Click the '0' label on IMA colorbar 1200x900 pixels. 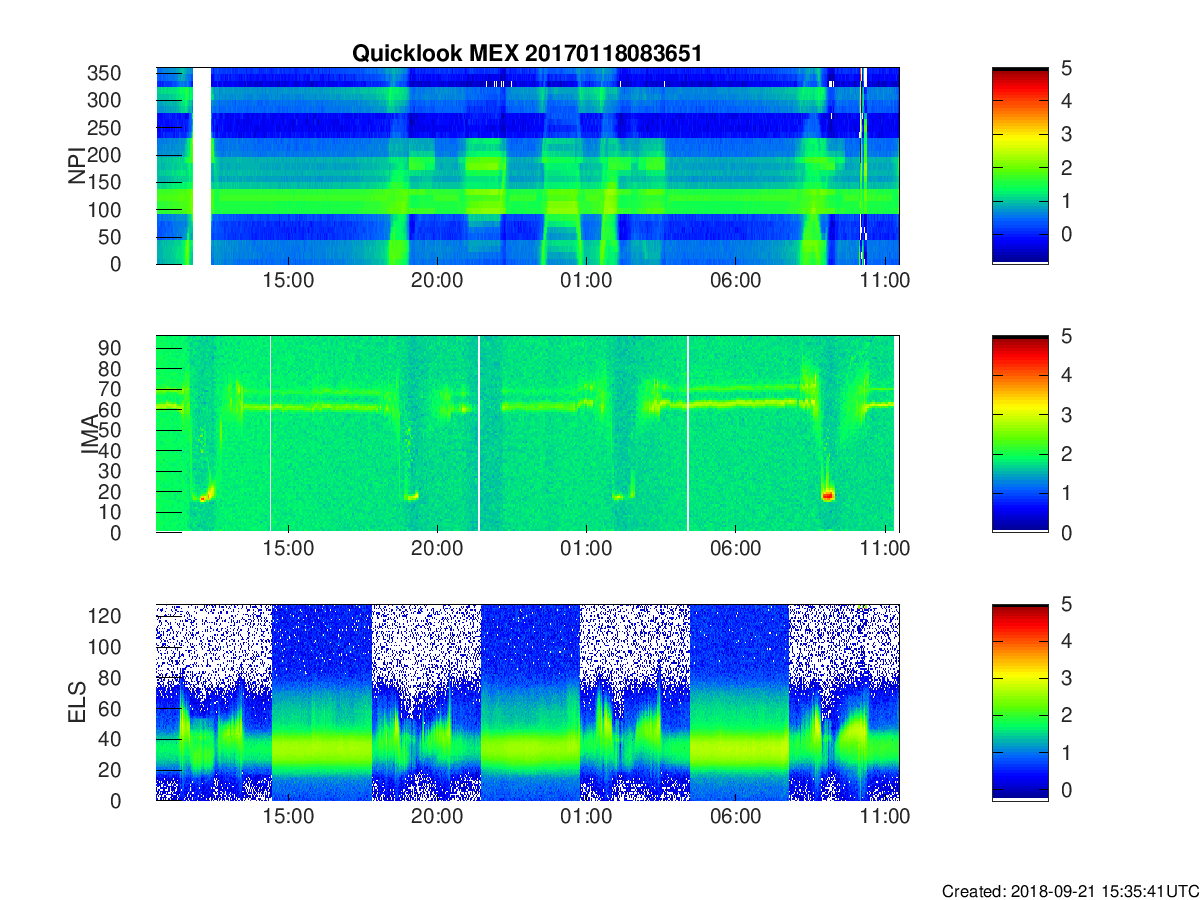click(x=1067, y=533)
